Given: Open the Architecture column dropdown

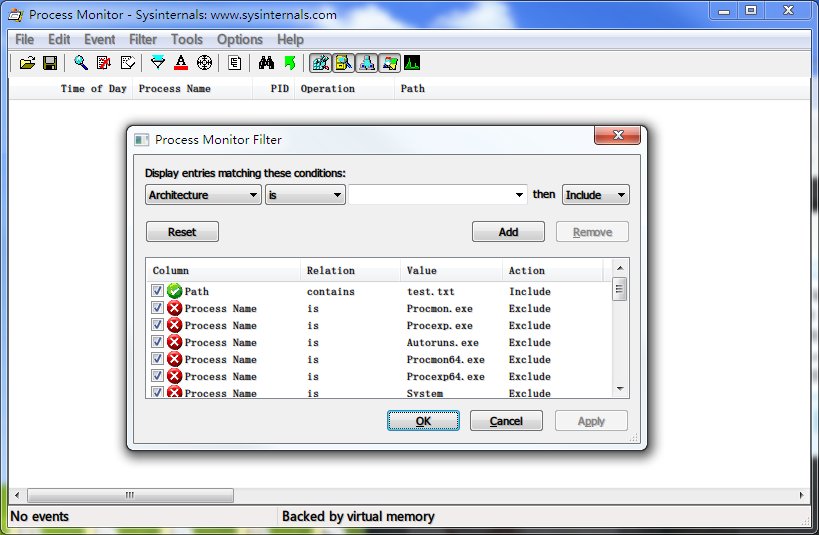Looking at the screenshot, I should [203, 195].
